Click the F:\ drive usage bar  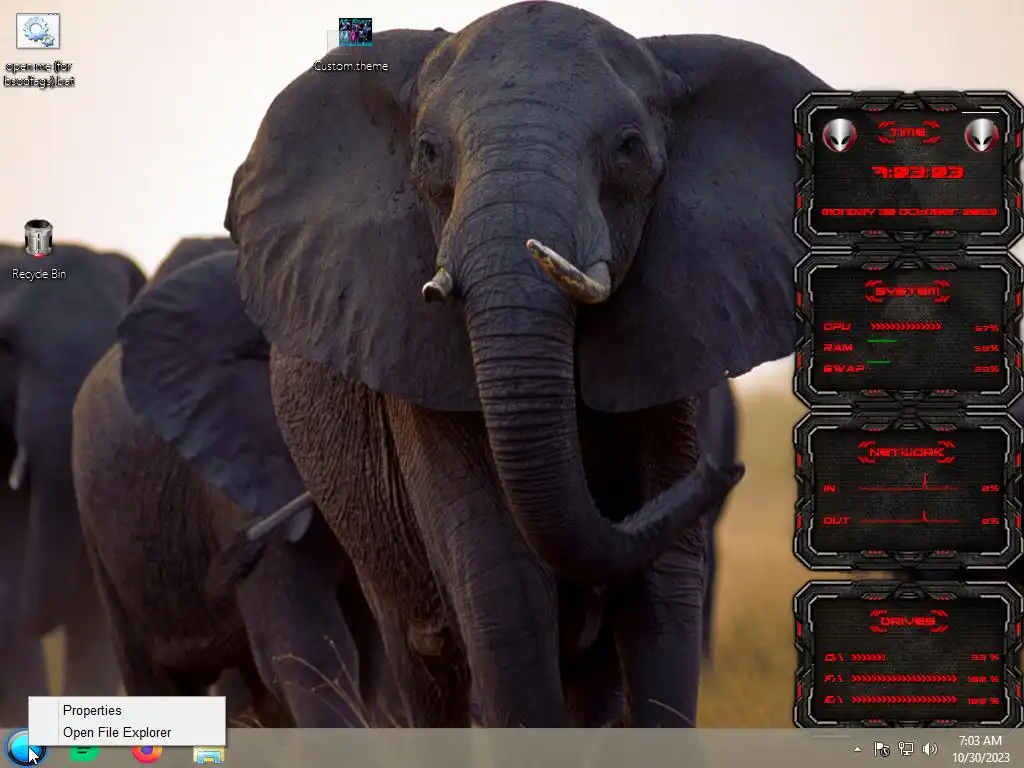click(x=905, y=679)
